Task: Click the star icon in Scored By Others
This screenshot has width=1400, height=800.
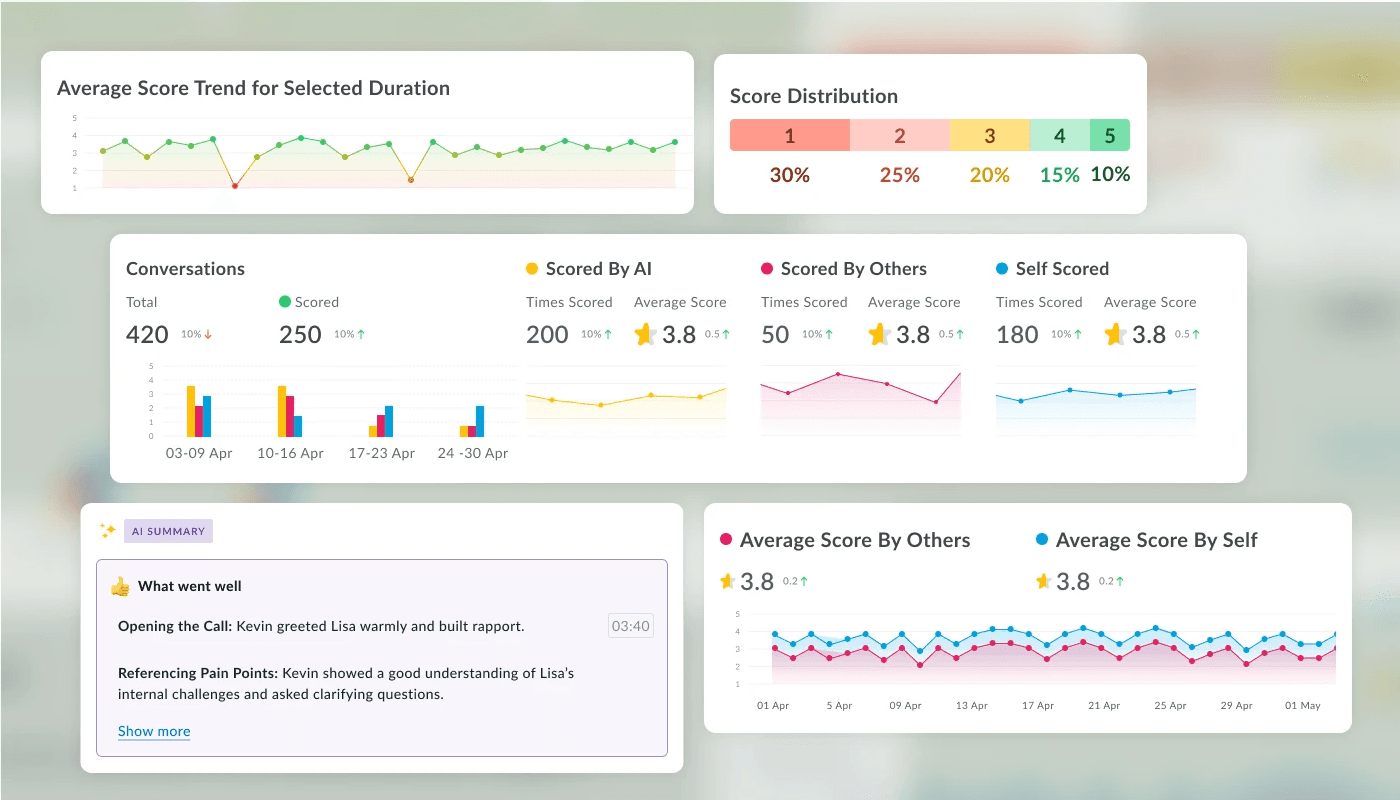Action: pyautogui.click(x=879, y=334)
